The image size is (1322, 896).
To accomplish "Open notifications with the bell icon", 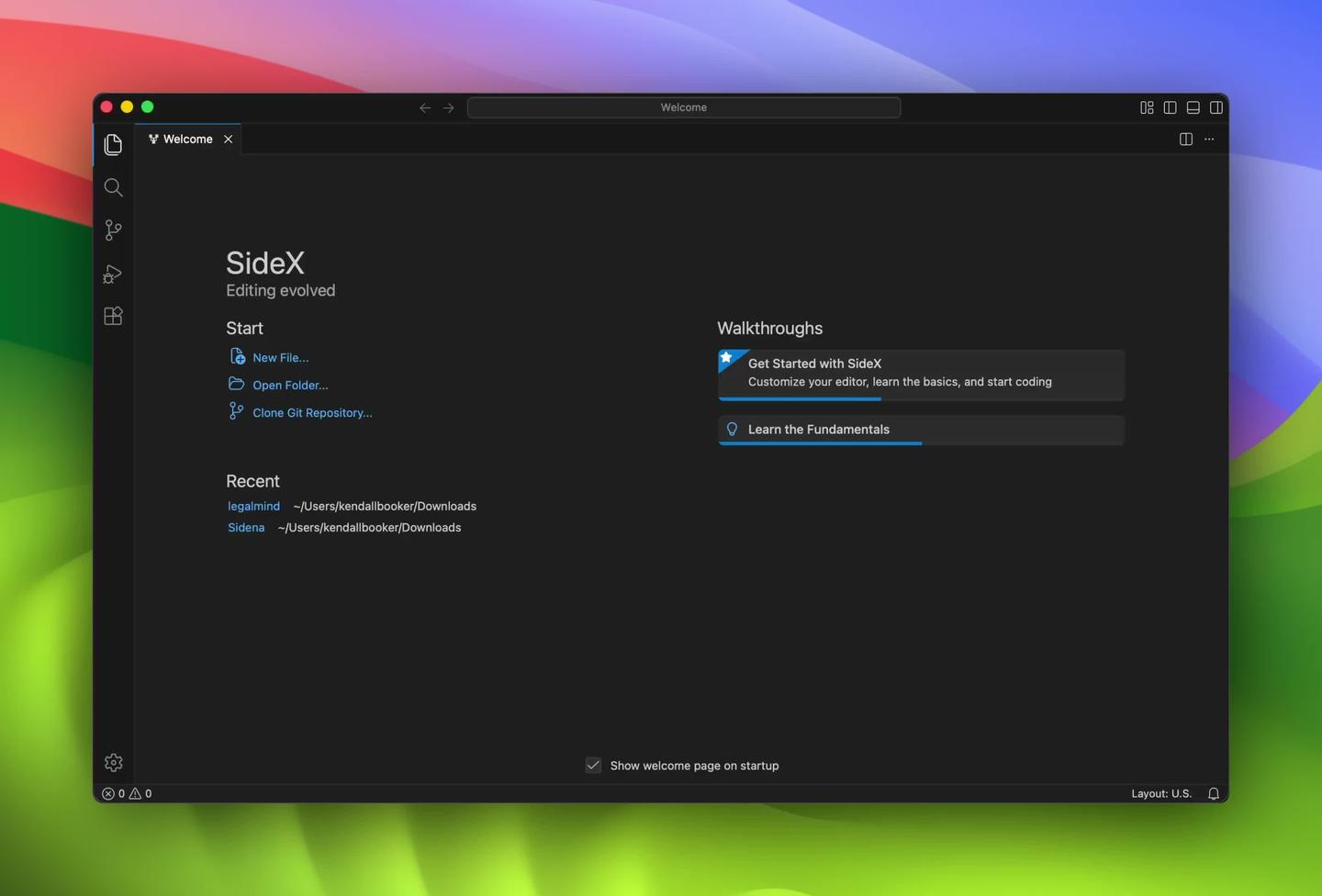I will click(x=1214, y=793).
